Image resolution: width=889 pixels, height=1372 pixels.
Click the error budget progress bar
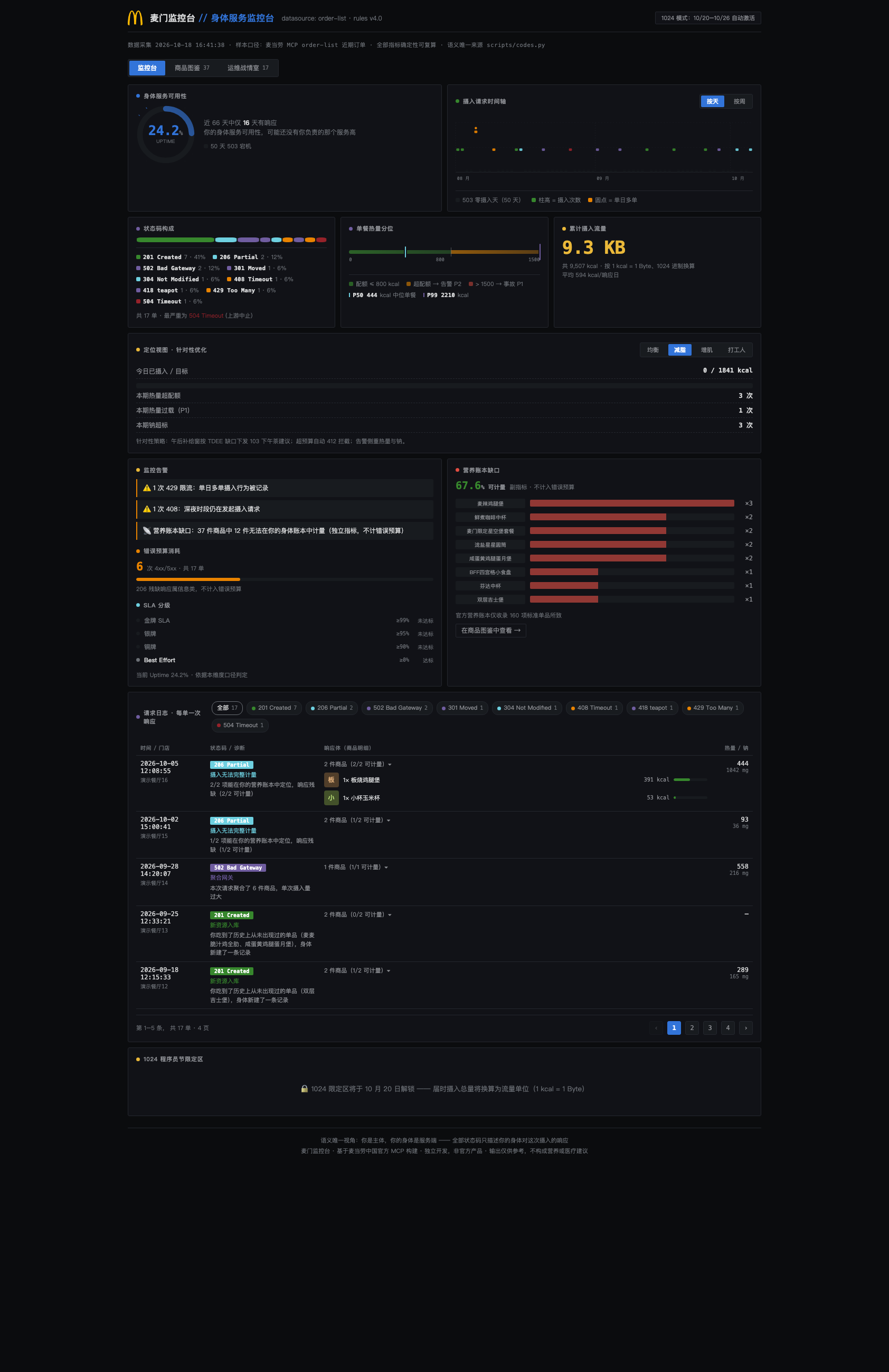click(x=285, y=579)
